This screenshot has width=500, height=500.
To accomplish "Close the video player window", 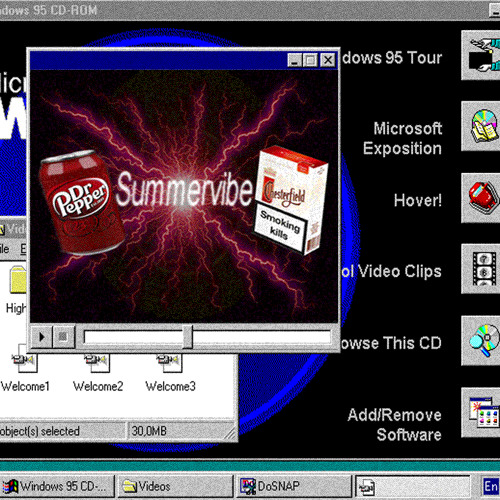I will pos(328,60).
